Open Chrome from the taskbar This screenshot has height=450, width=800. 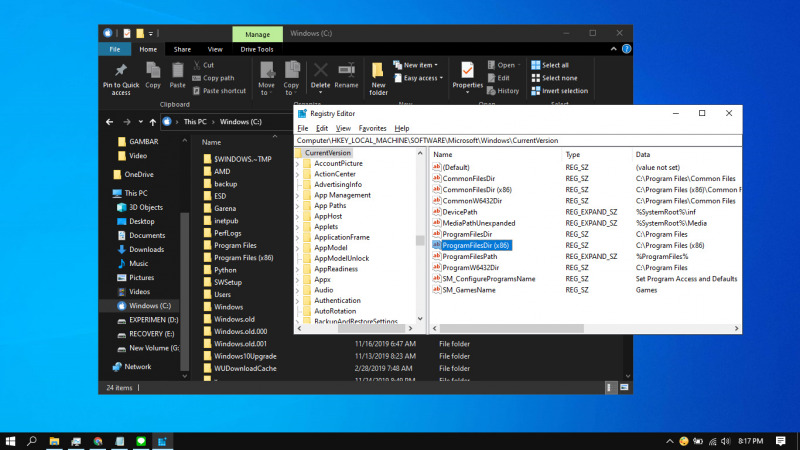(x=98, y=441)
